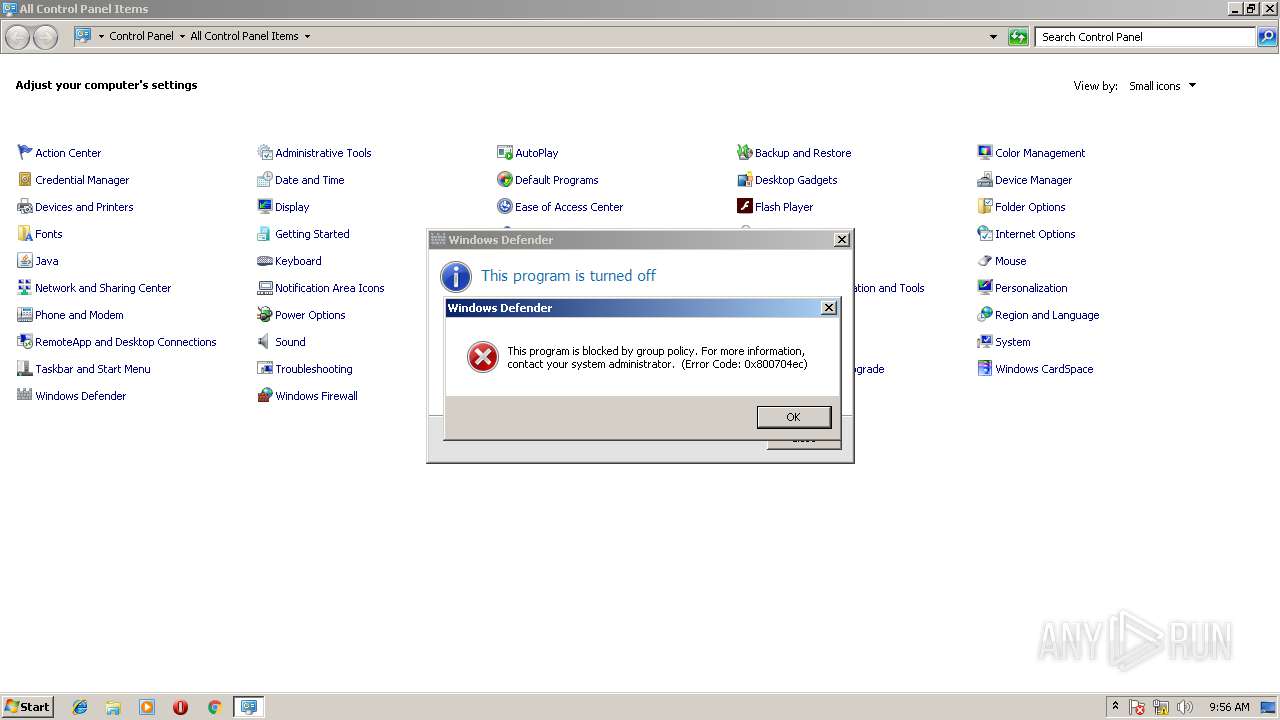Open Windows Defender icon in Control Panel
This screenshot has width=1280, height=720.
click(25, 395)
